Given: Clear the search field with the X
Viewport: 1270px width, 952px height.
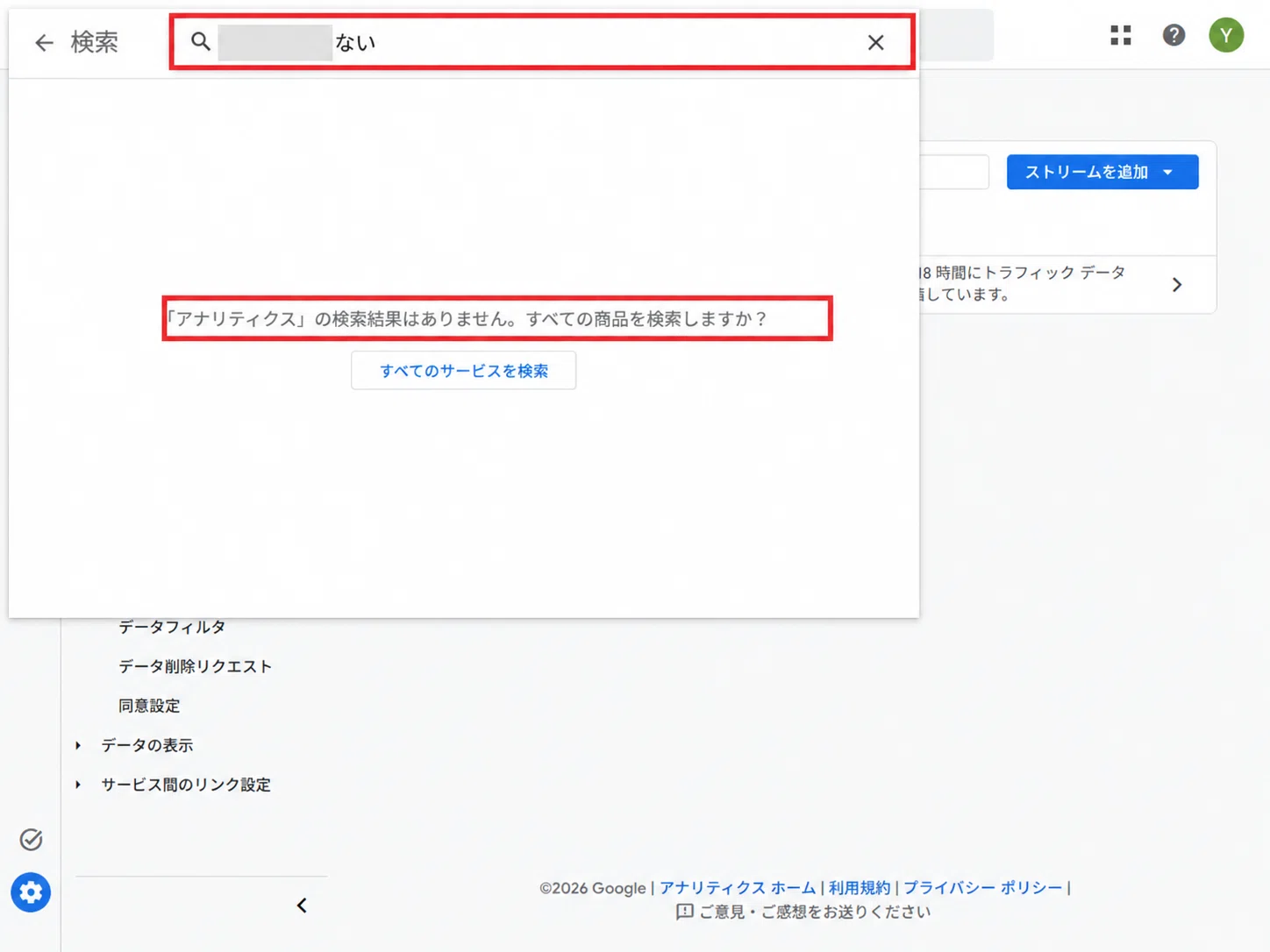Looking at the screenshot, I should coord(875,42).
